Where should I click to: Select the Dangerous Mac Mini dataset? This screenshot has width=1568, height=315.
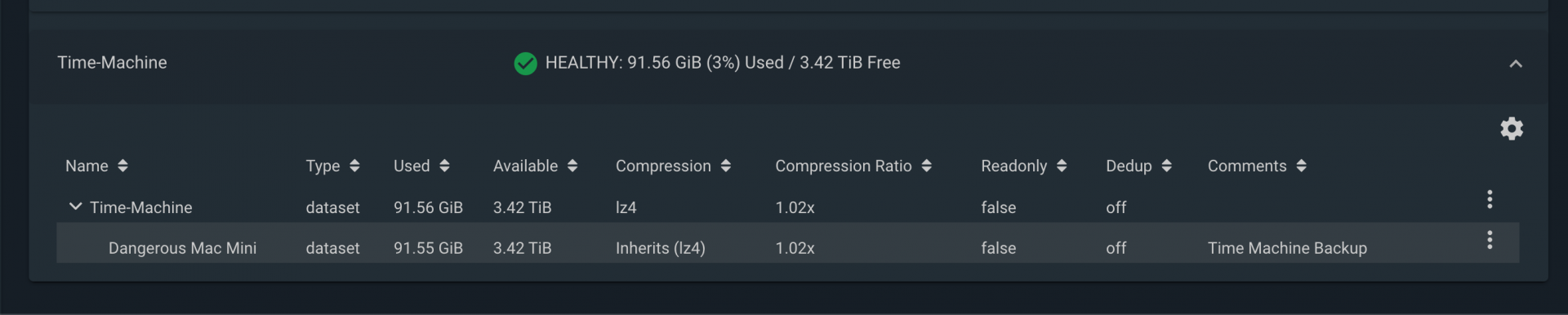pos(182,248)
